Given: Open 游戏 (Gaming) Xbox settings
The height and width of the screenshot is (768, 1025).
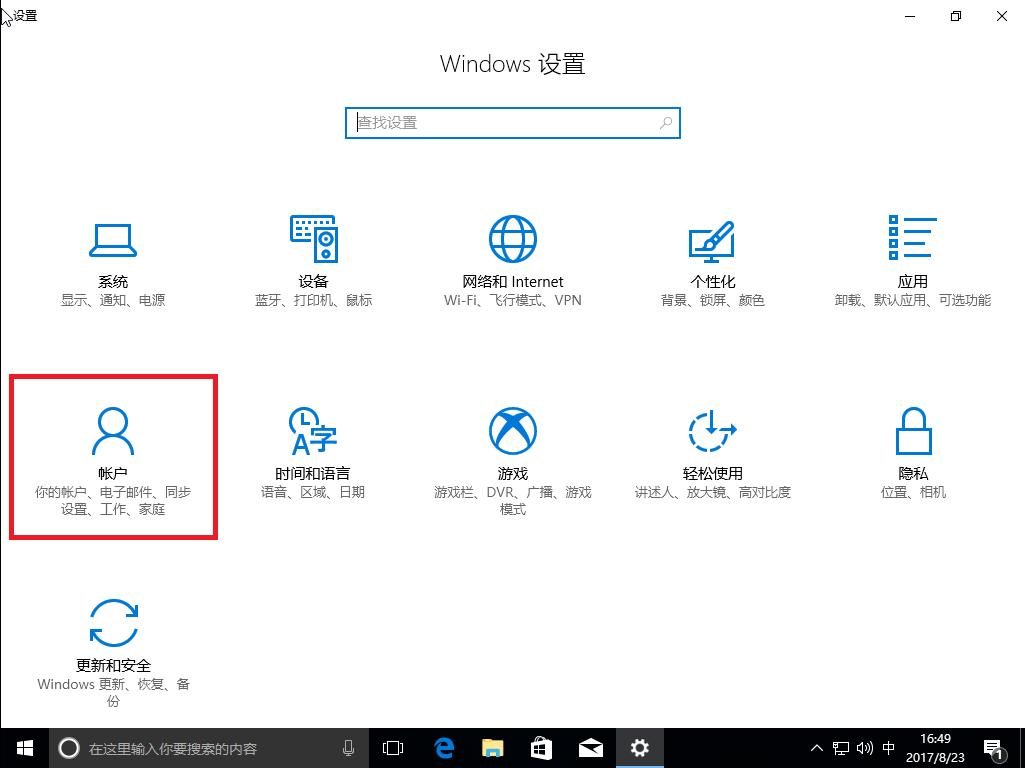Looking at the screenshot, I should coord(513,455).
